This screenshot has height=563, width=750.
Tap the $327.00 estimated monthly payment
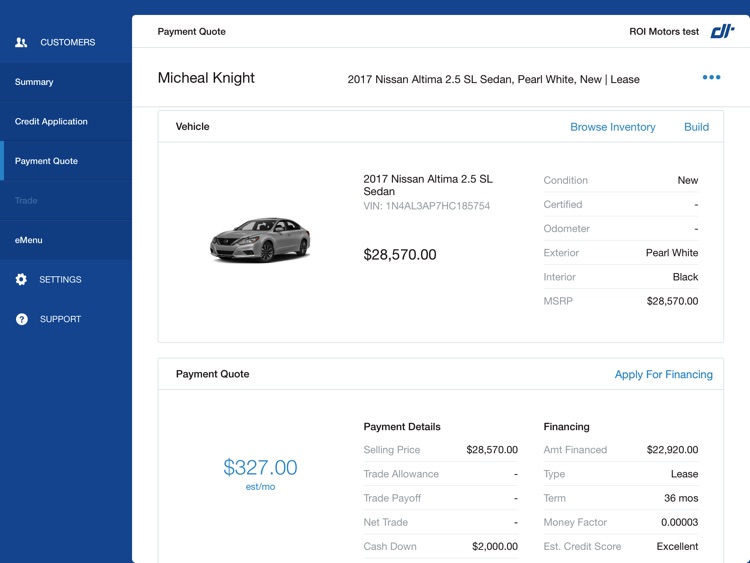(260, 468)
